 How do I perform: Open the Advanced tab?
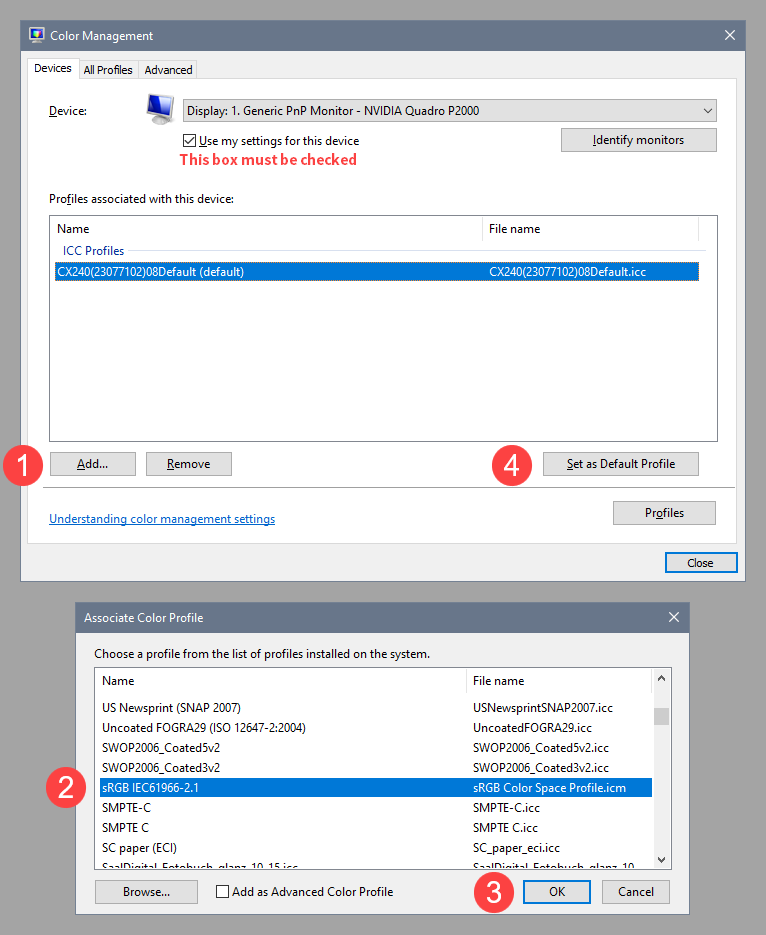pos(168,70)
